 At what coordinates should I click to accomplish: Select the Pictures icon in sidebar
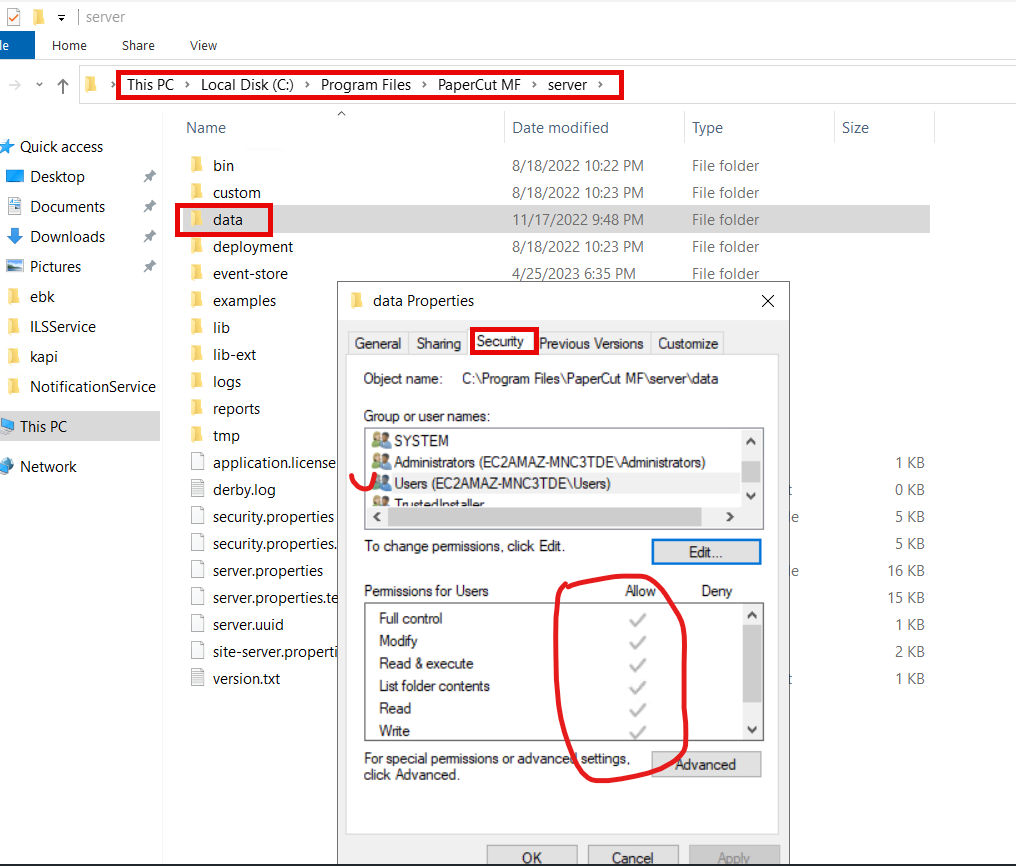pyautogui.click(x=15, y=267)
